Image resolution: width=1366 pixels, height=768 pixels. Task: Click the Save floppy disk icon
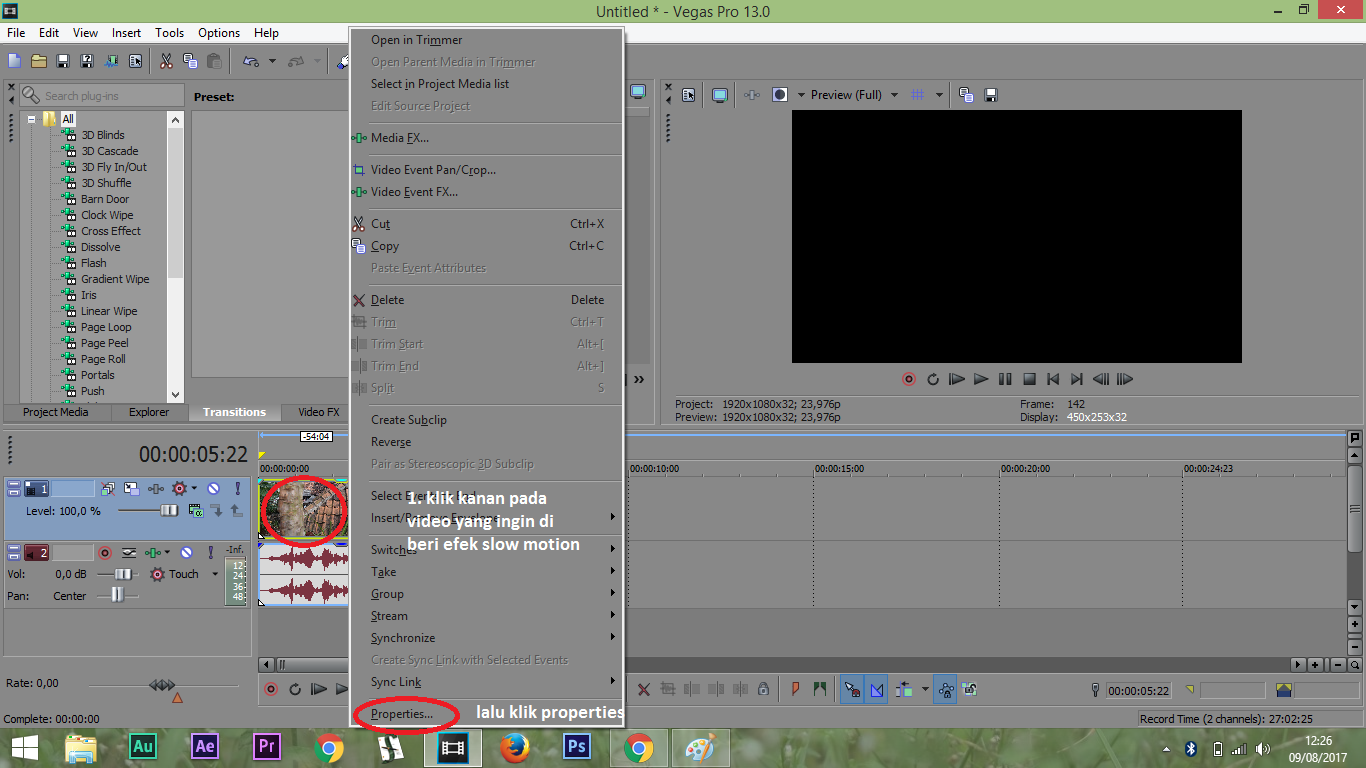point(63,61)
